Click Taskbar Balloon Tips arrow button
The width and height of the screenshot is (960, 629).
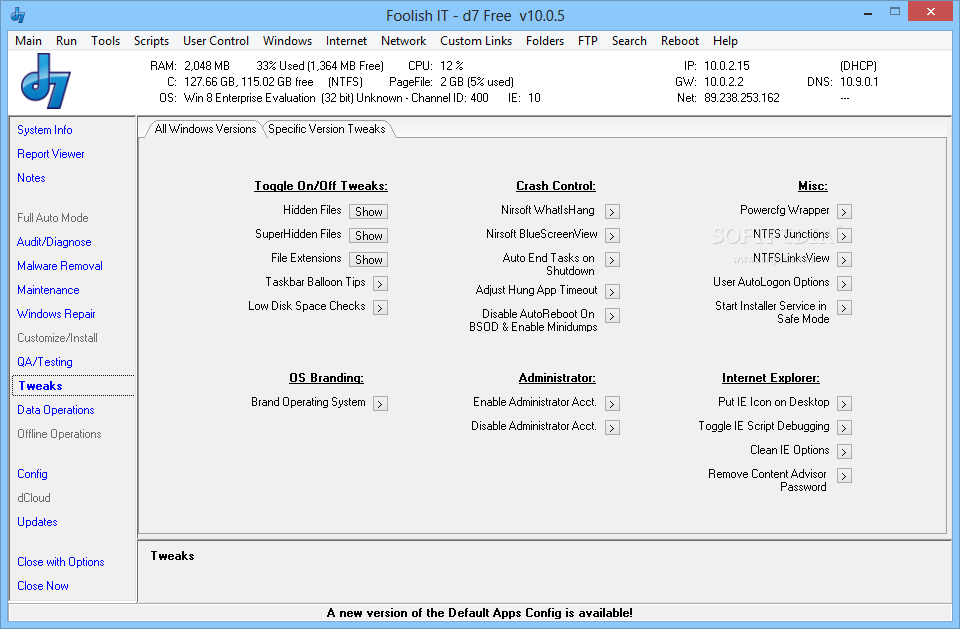point(380,284)
